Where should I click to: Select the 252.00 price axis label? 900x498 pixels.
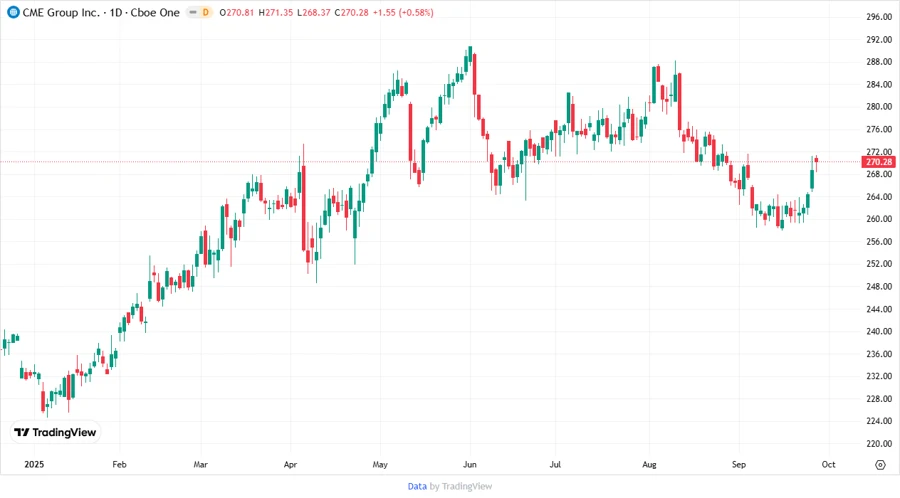[x=879, y=264]
